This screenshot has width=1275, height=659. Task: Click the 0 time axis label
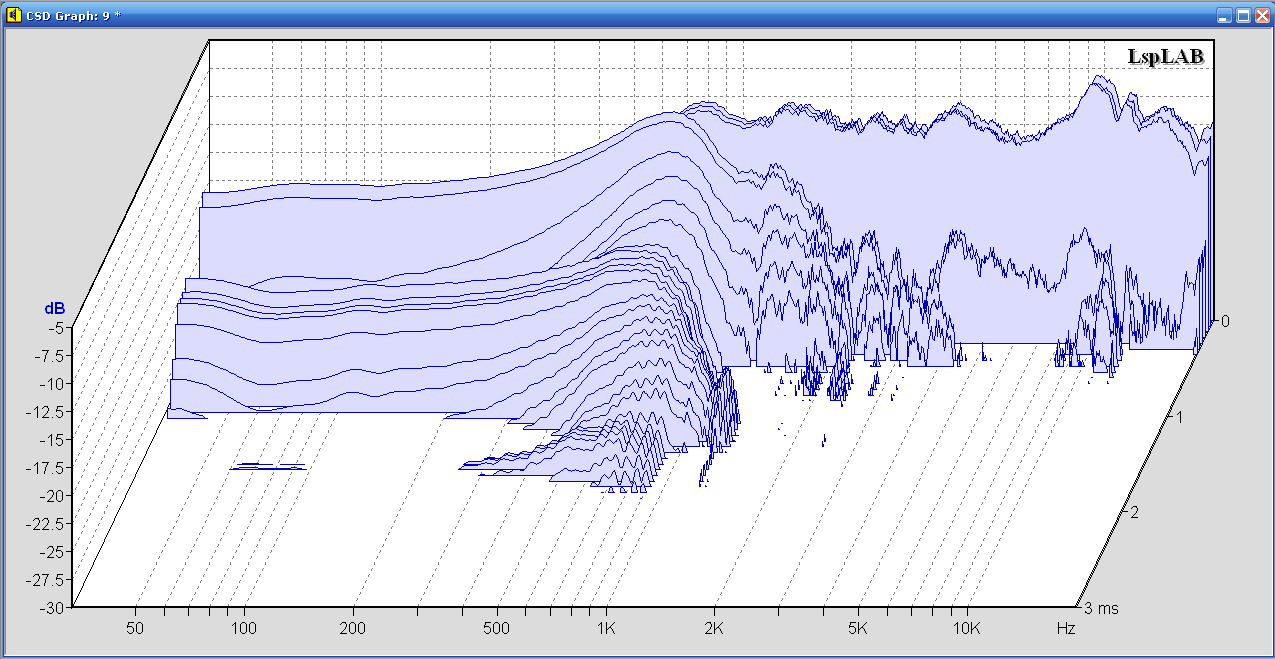click(1225, 321)
